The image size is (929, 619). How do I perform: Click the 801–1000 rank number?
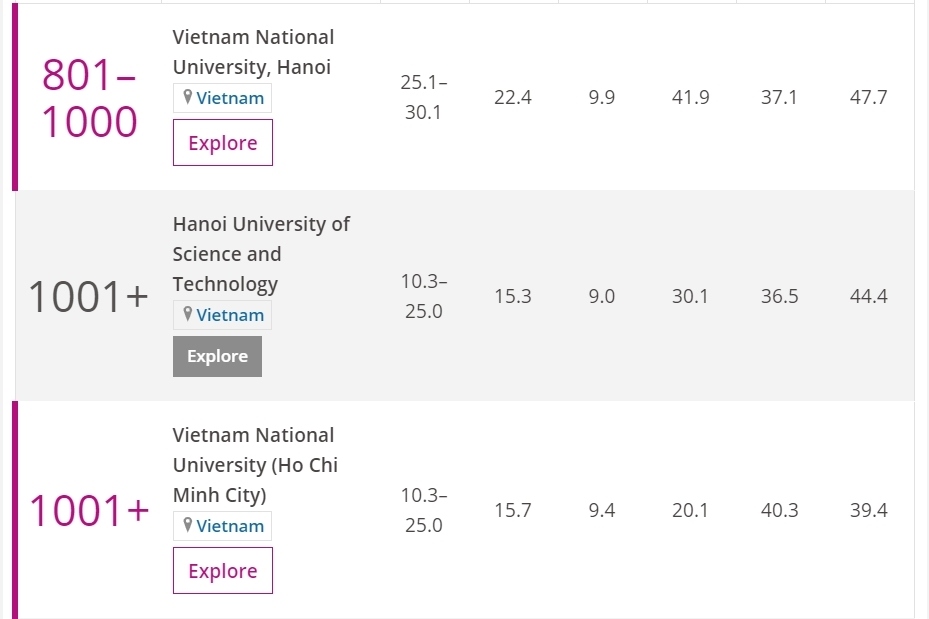(x=89, y=98)
